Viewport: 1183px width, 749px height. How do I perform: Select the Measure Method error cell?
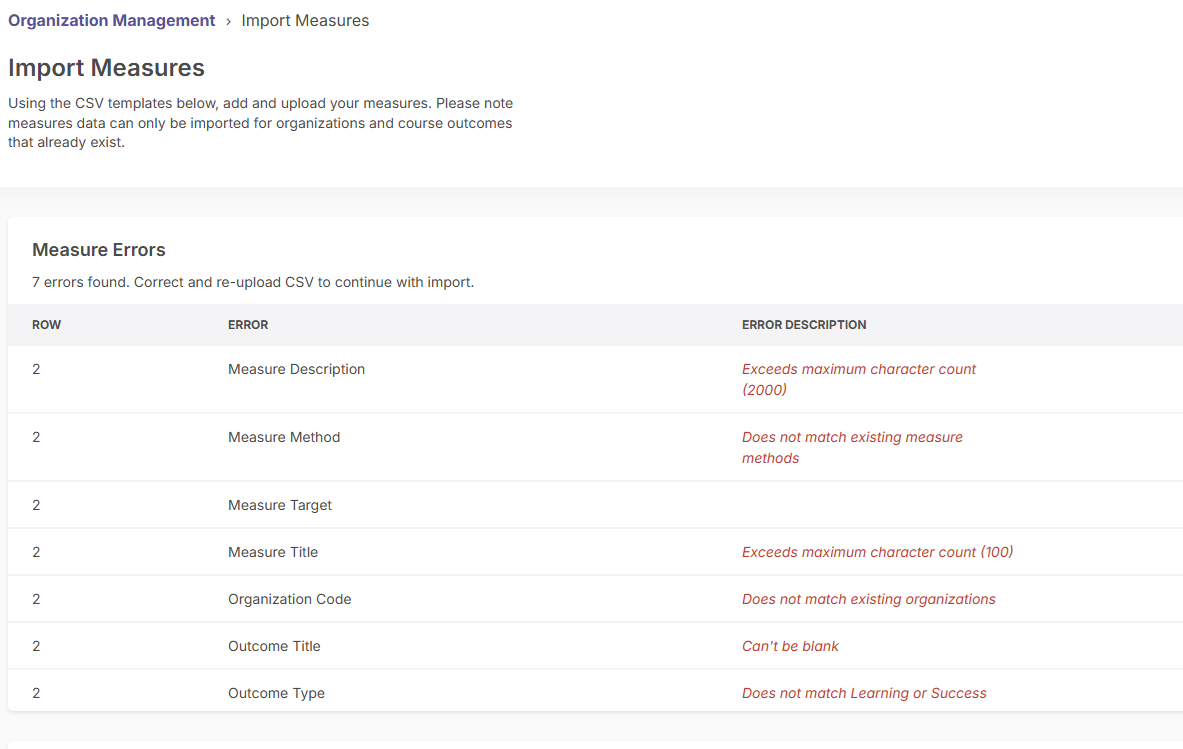click(x=284, y=437)
